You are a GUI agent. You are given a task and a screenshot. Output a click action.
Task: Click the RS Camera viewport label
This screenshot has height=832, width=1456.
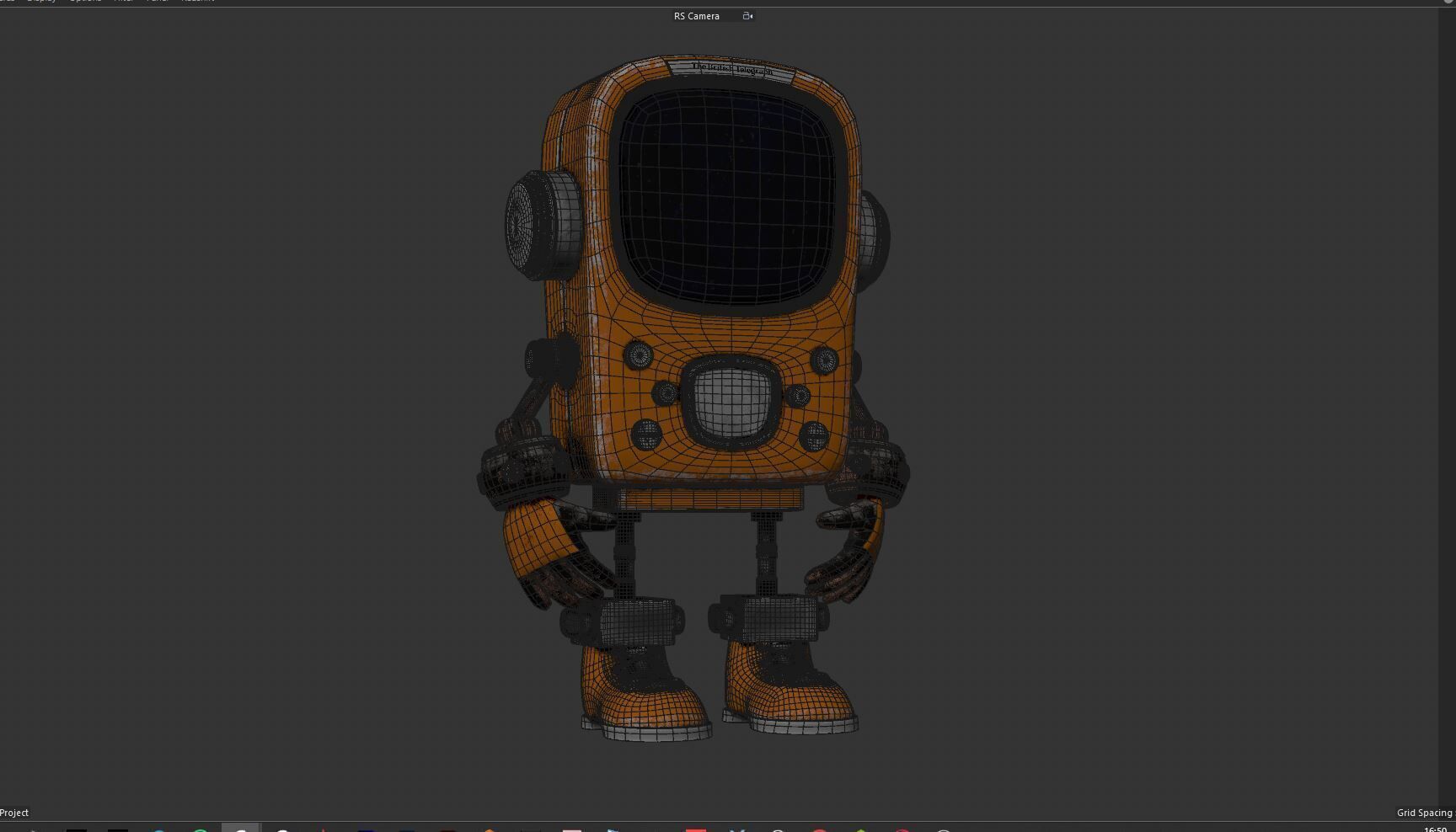[696, 16]
